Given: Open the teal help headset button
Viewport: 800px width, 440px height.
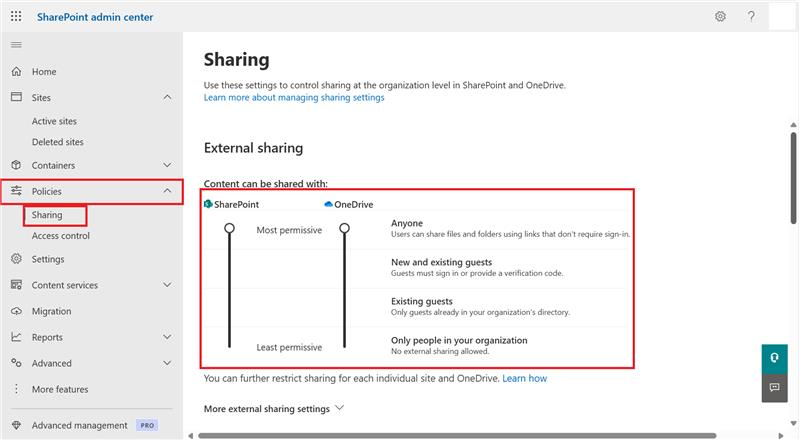Looking at the screenshot, I should click(774, 358).
